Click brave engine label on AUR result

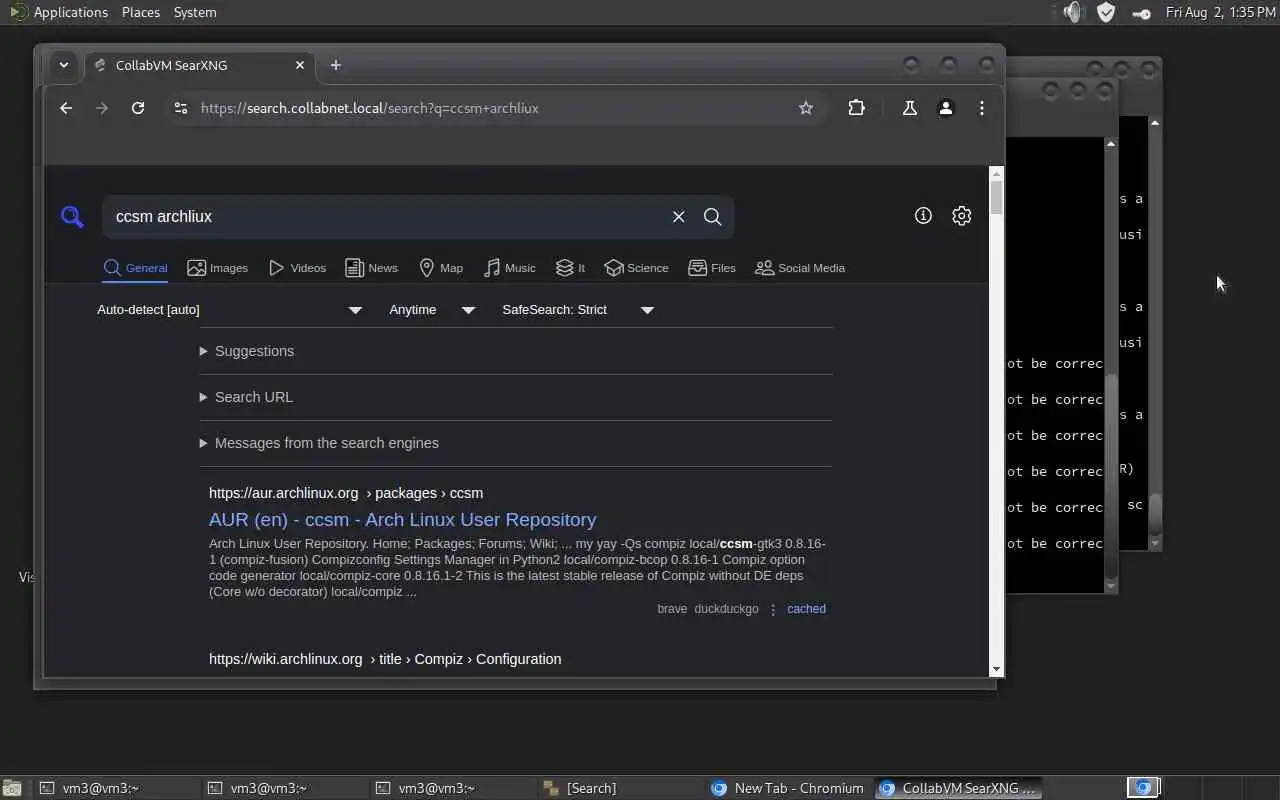[x=673, y=609]
